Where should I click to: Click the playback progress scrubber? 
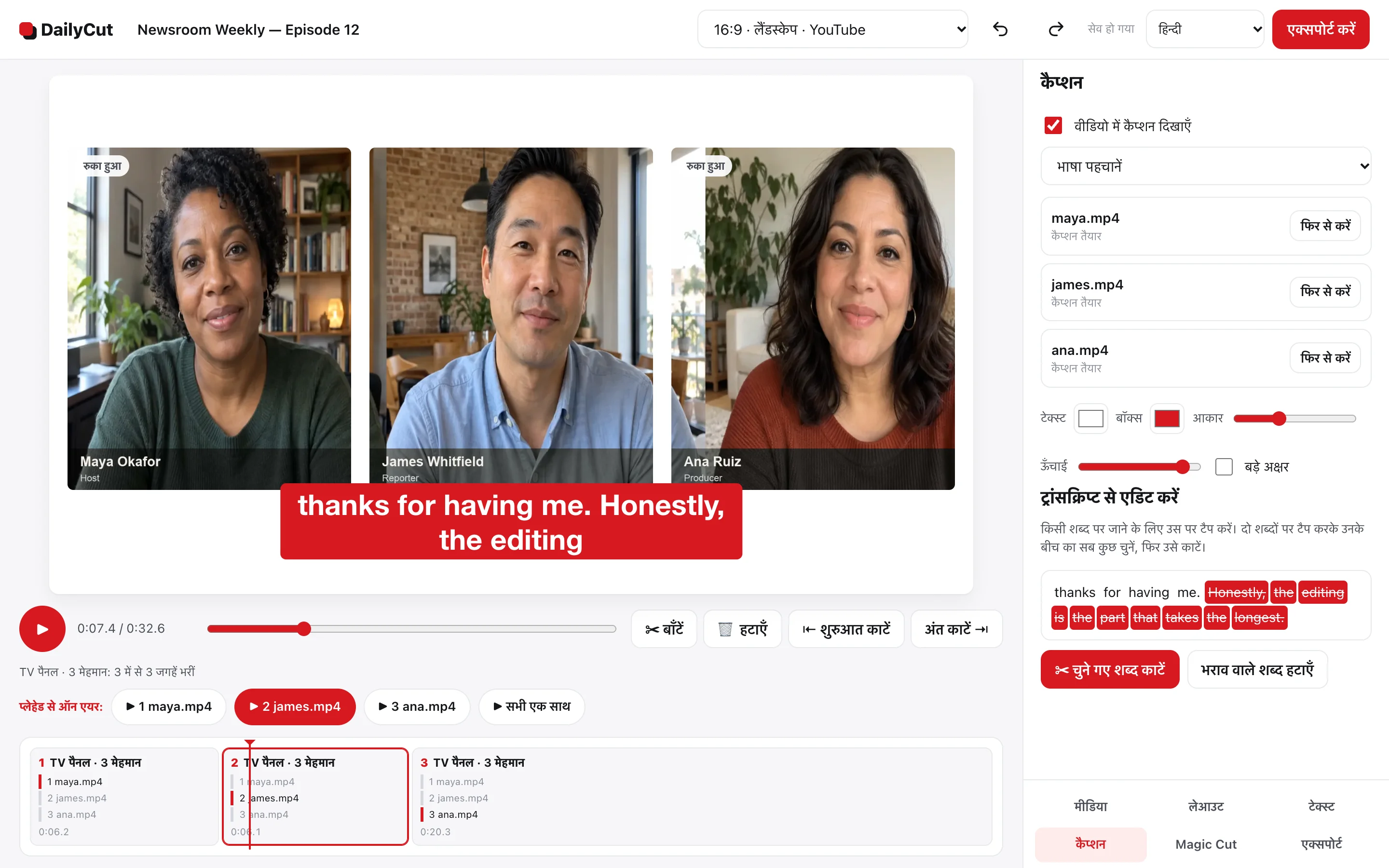coord(411,629)
